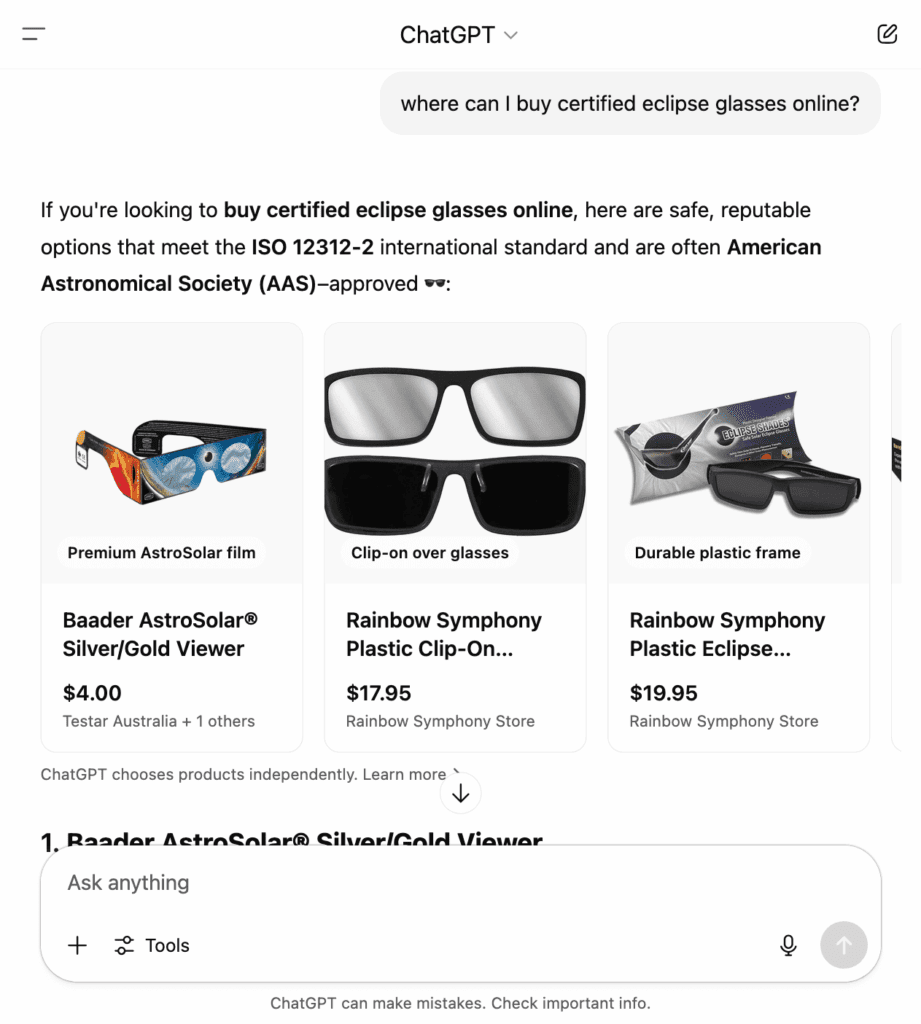Open the ChatGPT model selector dropdown
Screen dimensions: 921x1024
(x=510, y=35)
